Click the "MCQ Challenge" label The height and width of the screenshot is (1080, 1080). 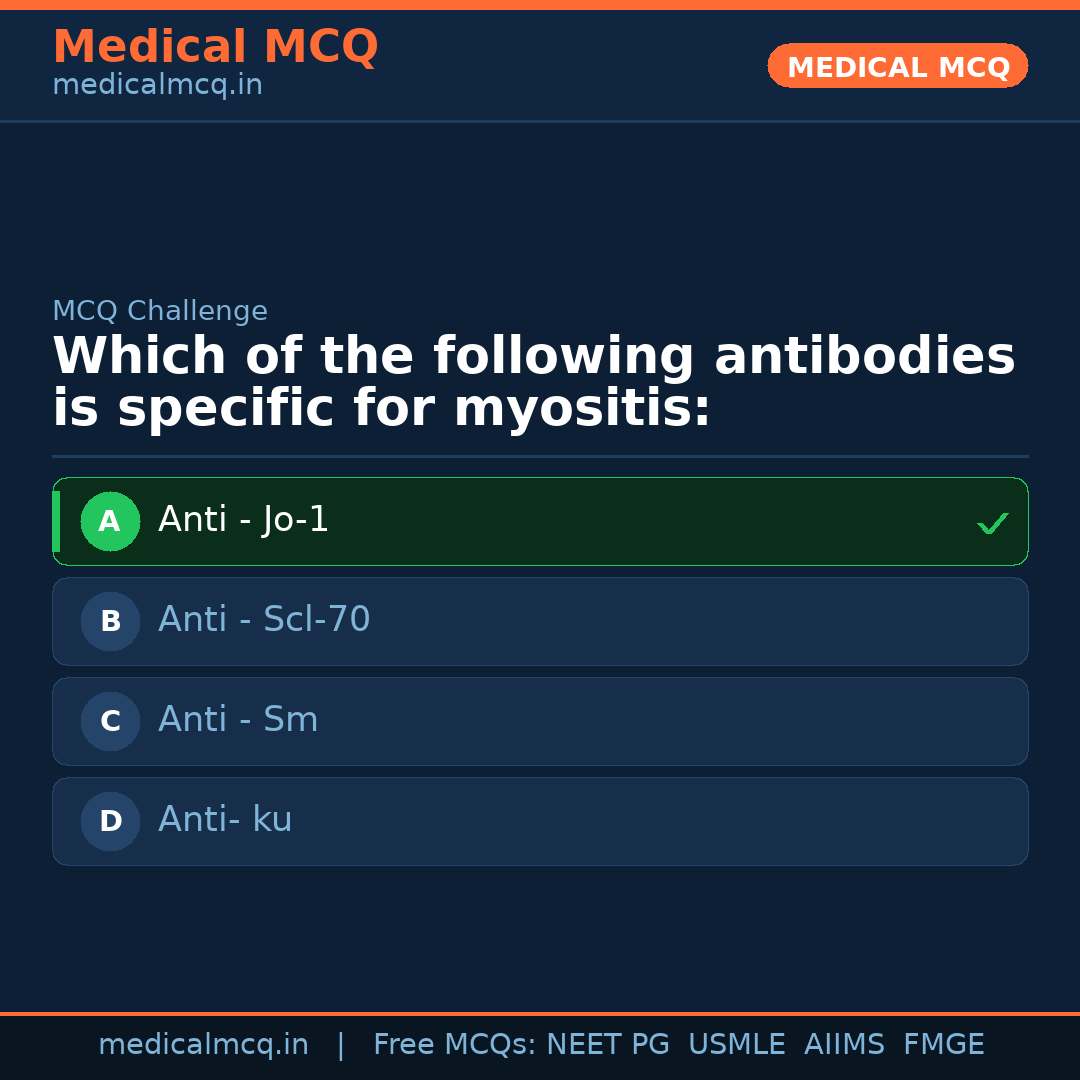[x=160, y=311]
